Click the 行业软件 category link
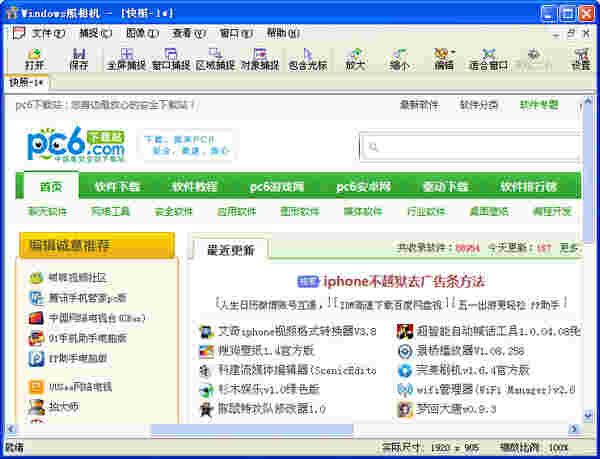This screenshot has width=600, height=459. [426, 211]
